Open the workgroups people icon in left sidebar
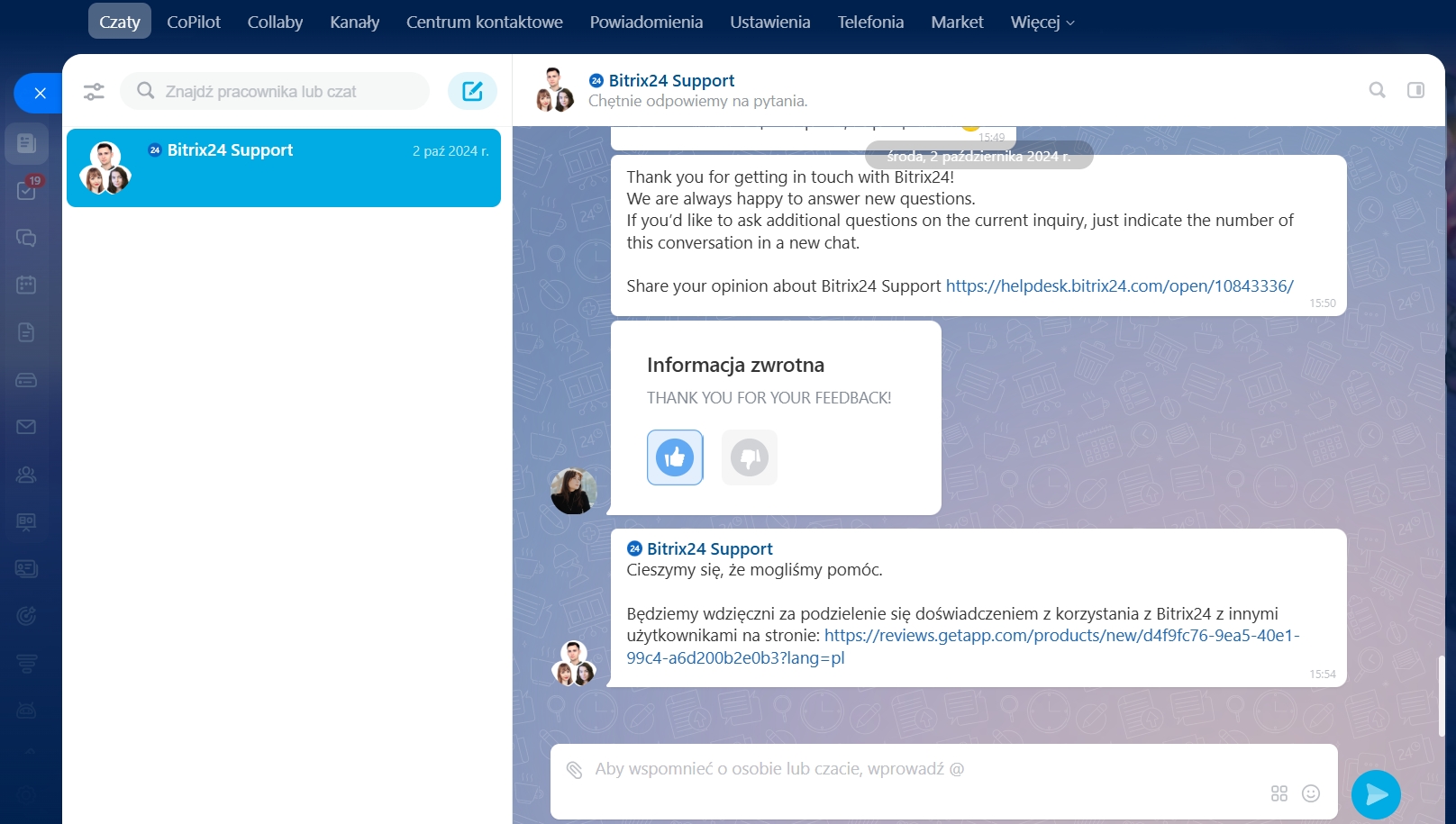 pyautogui.click(x=26, y=475)
